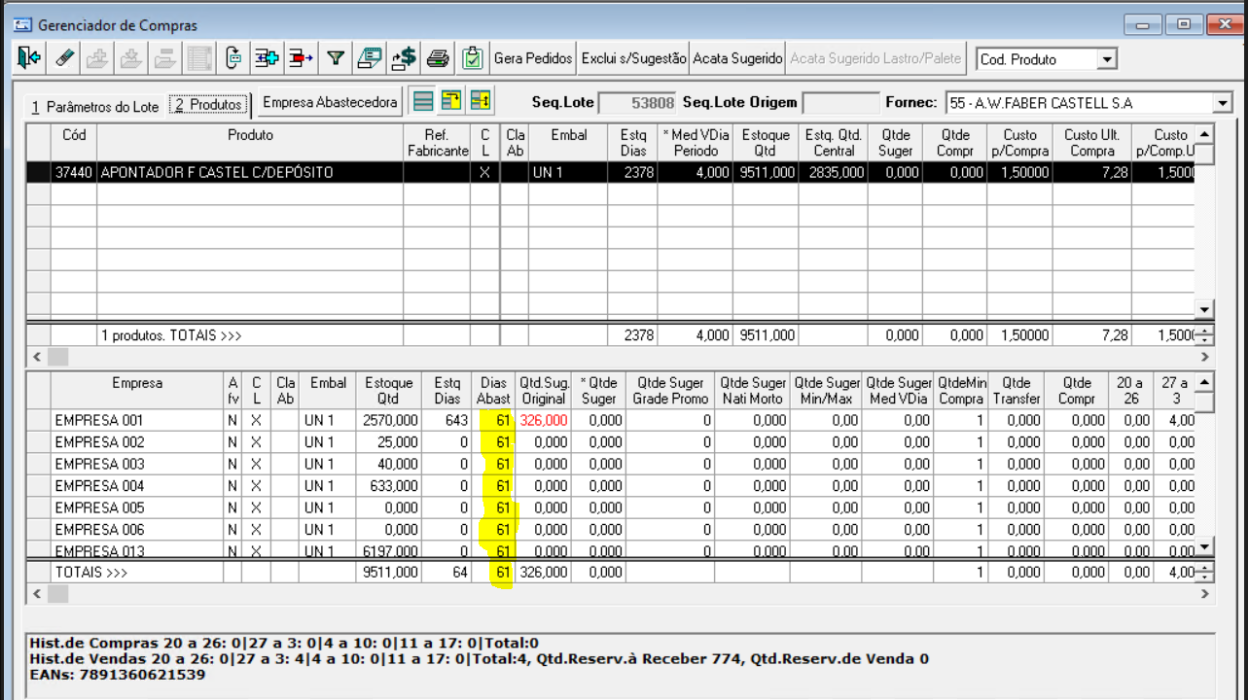Click the EMPRESA 001 row name
Image resolution: width=1248 pixels, height=700 pixels.
(100, 420)
